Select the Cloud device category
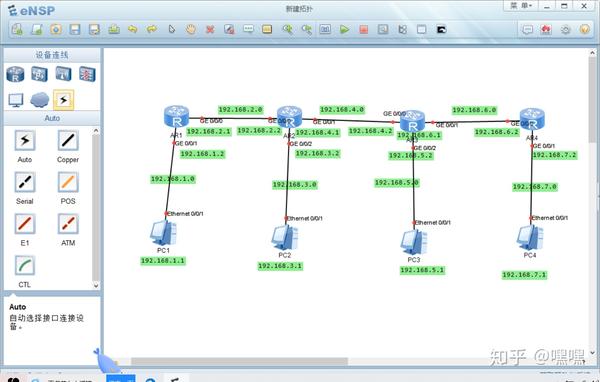The width and height of the screenshot is (600, 382). (x=39, y=100)
